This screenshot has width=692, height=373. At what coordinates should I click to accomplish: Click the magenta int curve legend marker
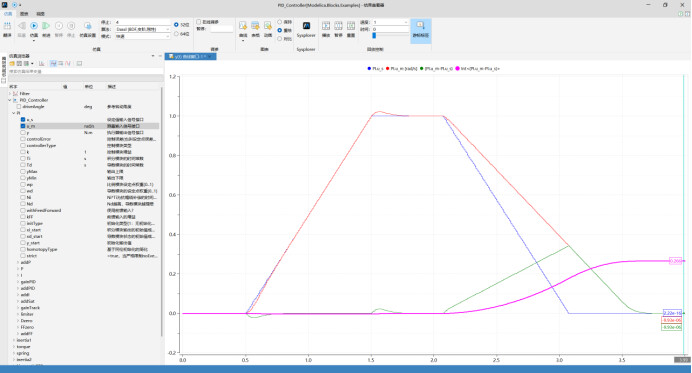[x=458, y=69]
